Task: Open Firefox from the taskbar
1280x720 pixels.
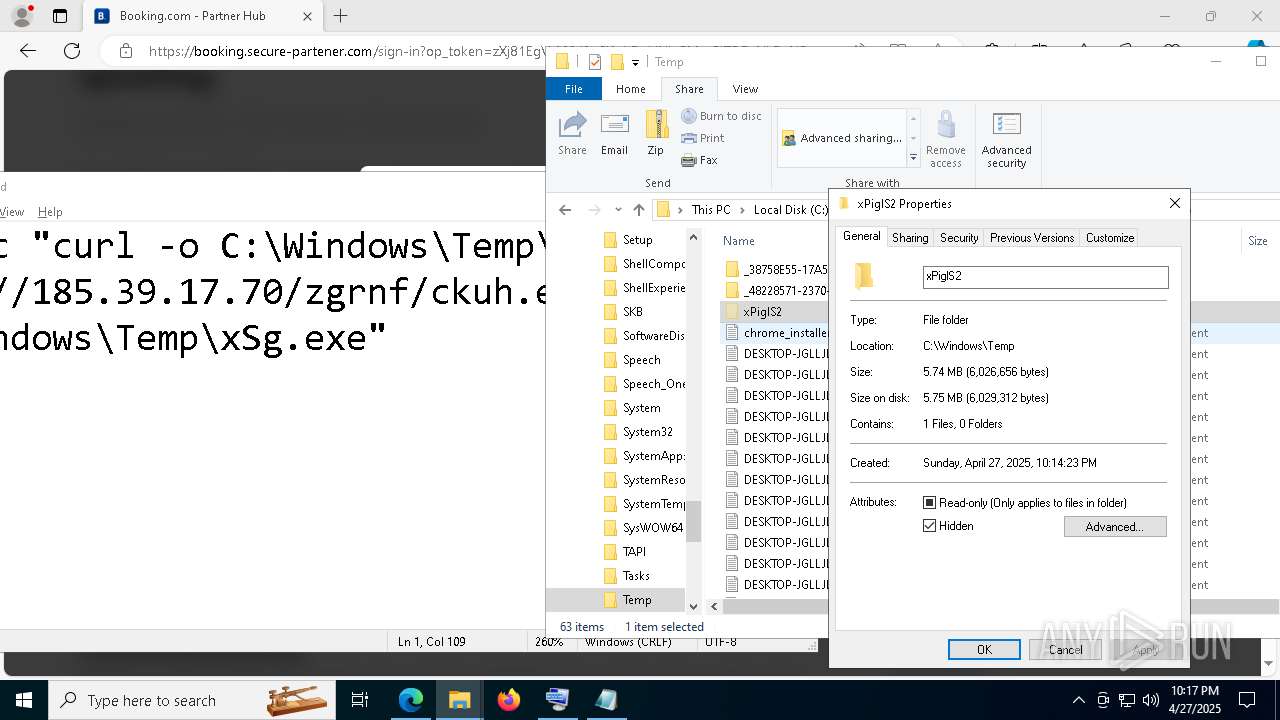Action: (x=509, y=700)
